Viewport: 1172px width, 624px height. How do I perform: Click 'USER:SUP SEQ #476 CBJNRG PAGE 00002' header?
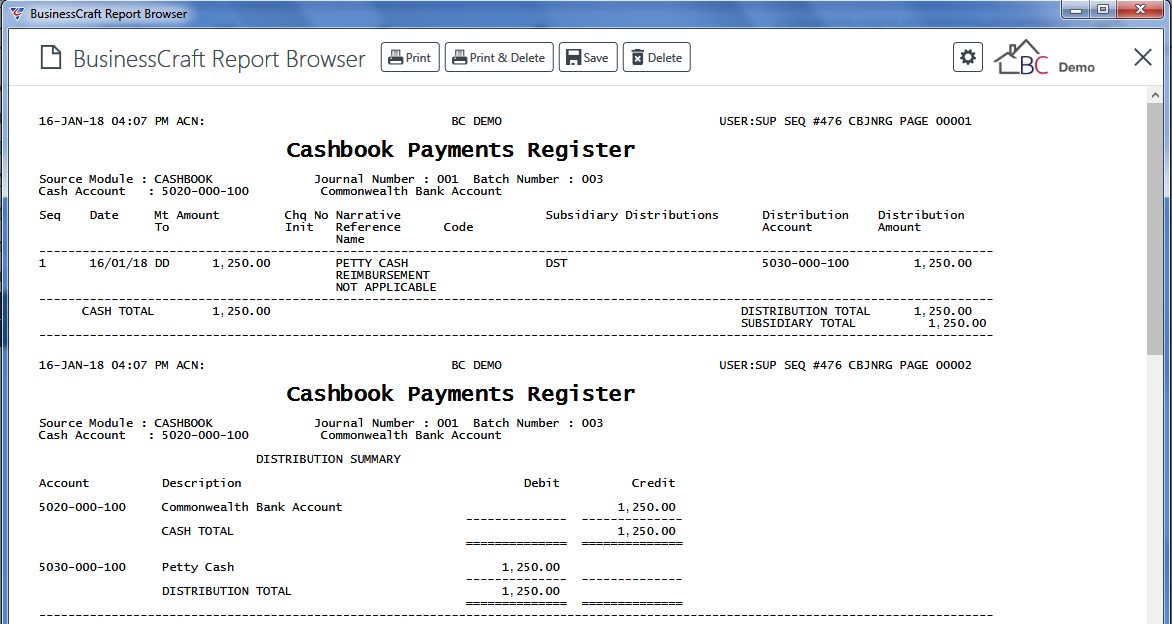point(845,365)
